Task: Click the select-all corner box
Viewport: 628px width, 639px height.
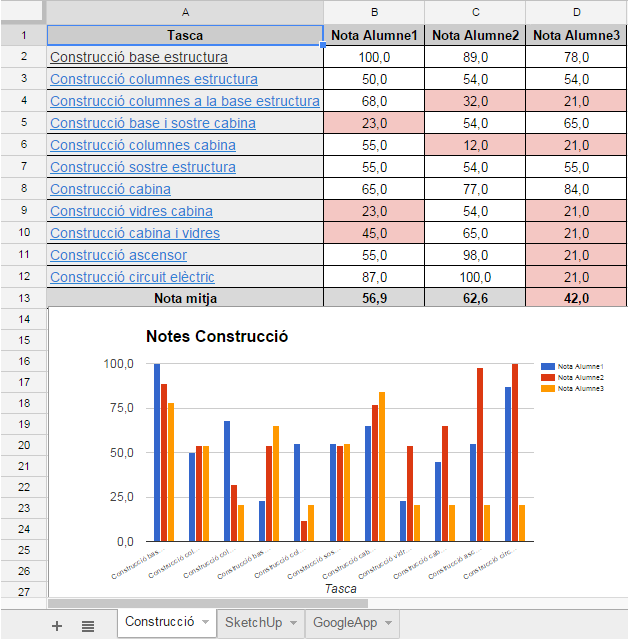Action: 21,10
